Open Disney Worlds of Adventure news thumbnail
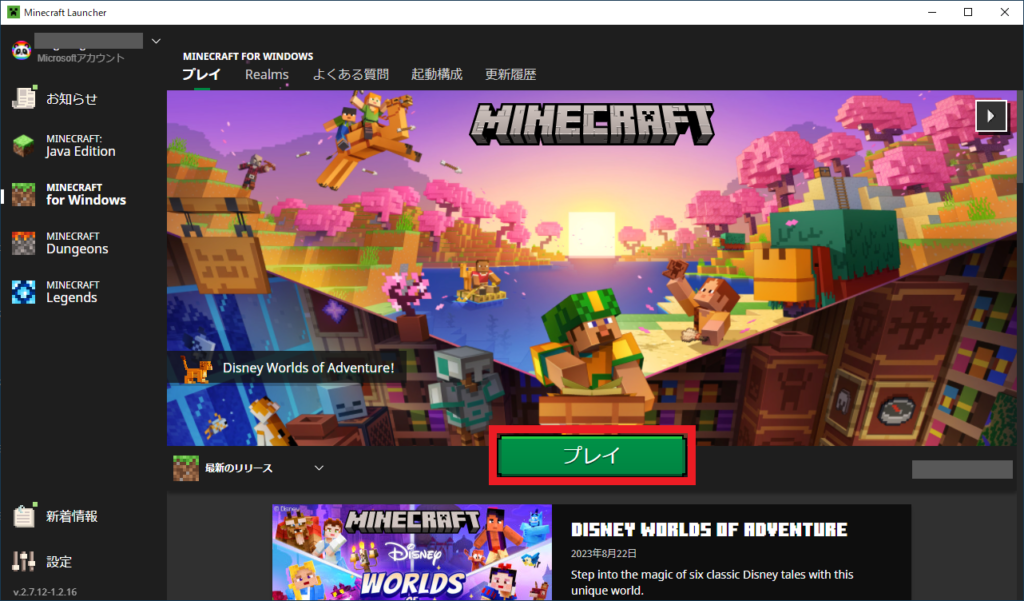Viewport: 1024px width, 601px height. pyautogui.click(x=412, y=552)
